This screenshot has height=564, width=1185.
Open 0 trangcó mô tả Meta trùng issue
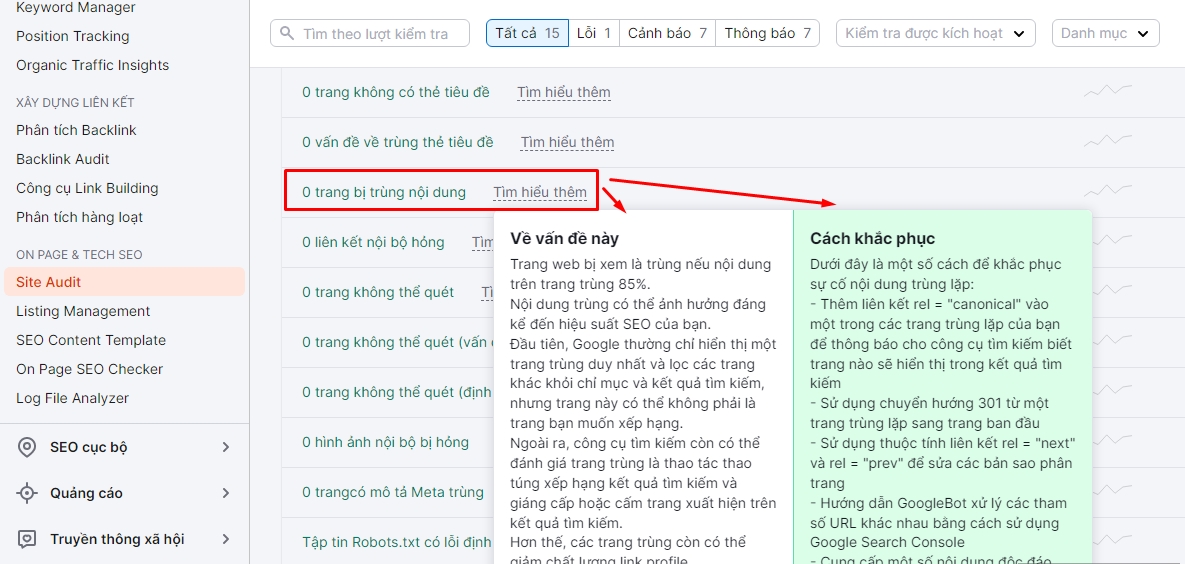coord(393,492)
